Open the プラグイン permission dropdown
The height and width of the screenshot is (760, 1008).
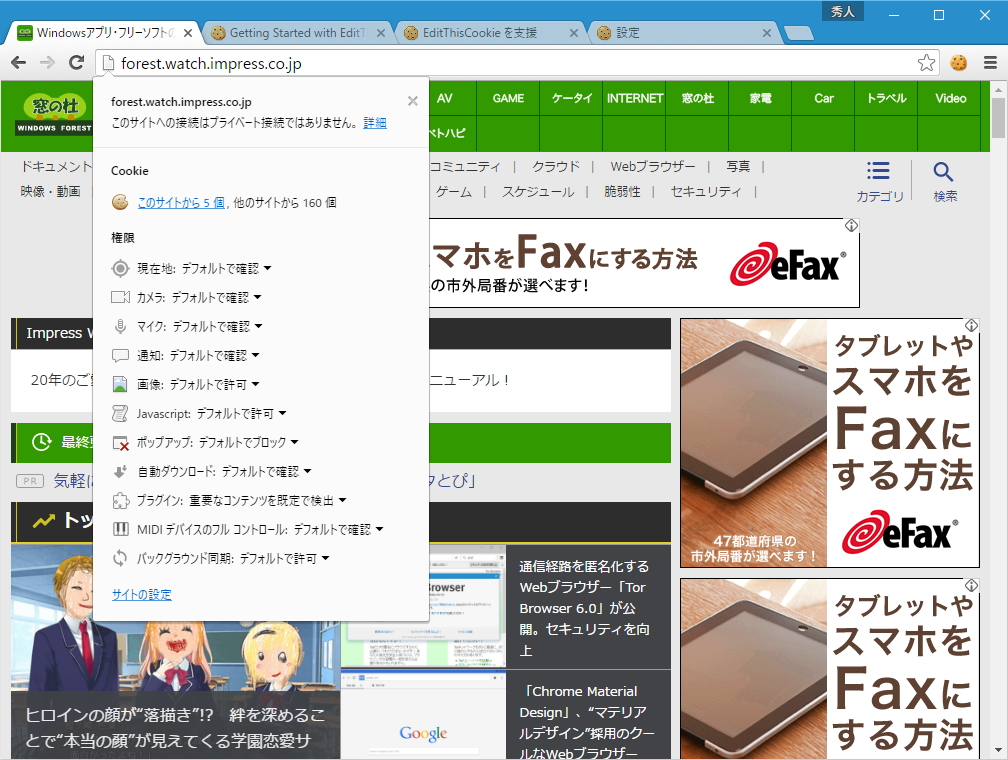342,500
